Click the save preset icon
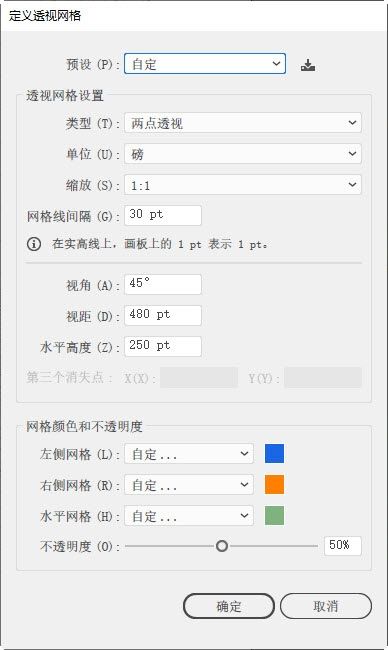Viewport: 388px width, 650px height. pos(308,65)
